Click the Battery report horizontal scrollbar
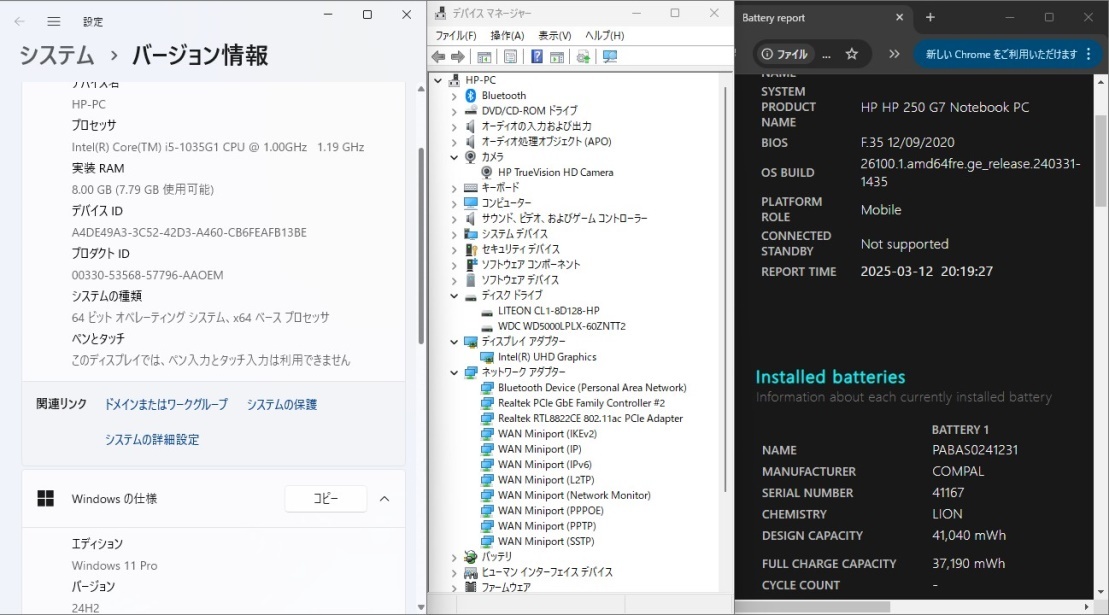This screenshot has height=615, width=1109. click(x=812, y=607)
